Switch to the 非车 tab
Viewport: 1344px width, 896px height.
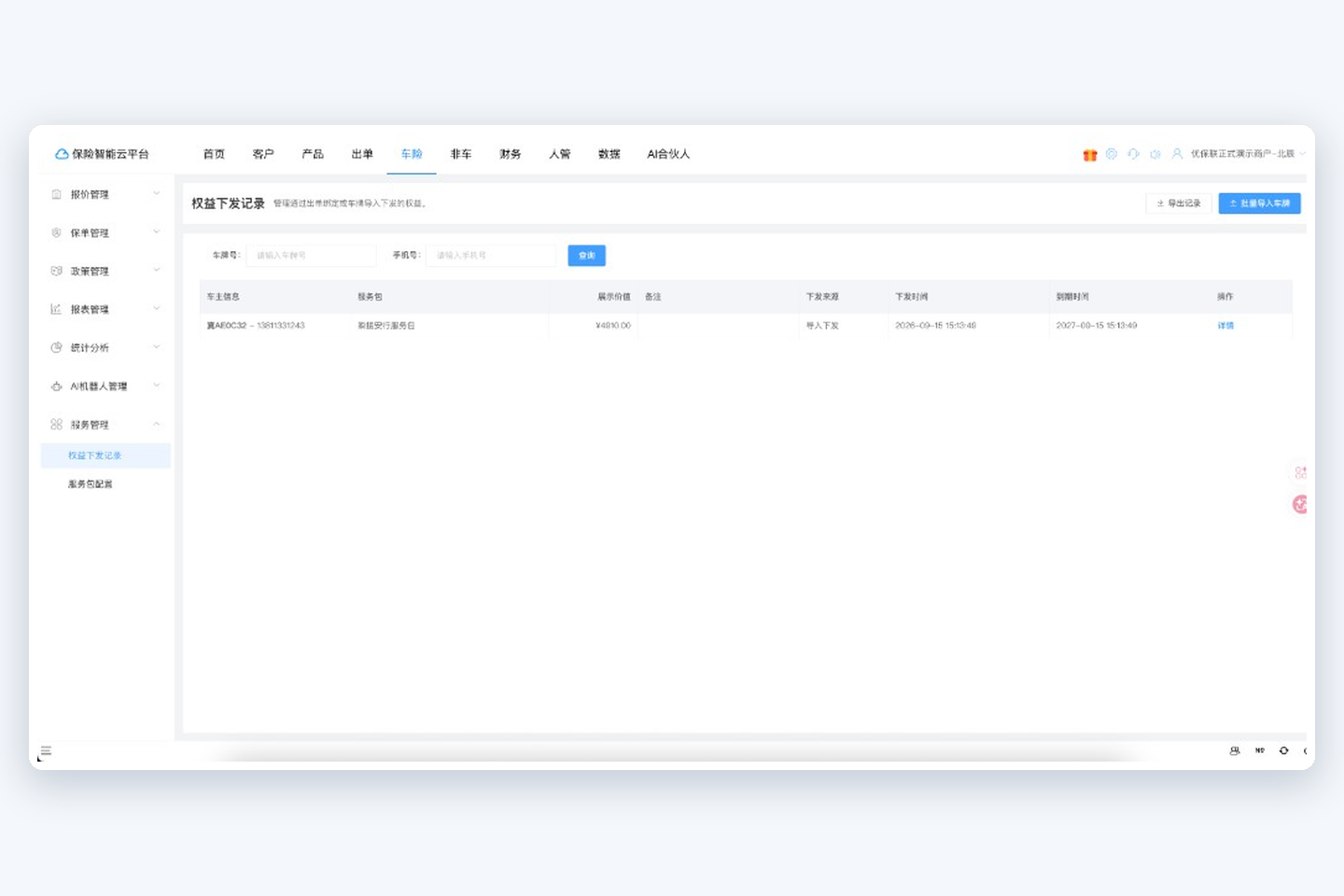point(461,154)
